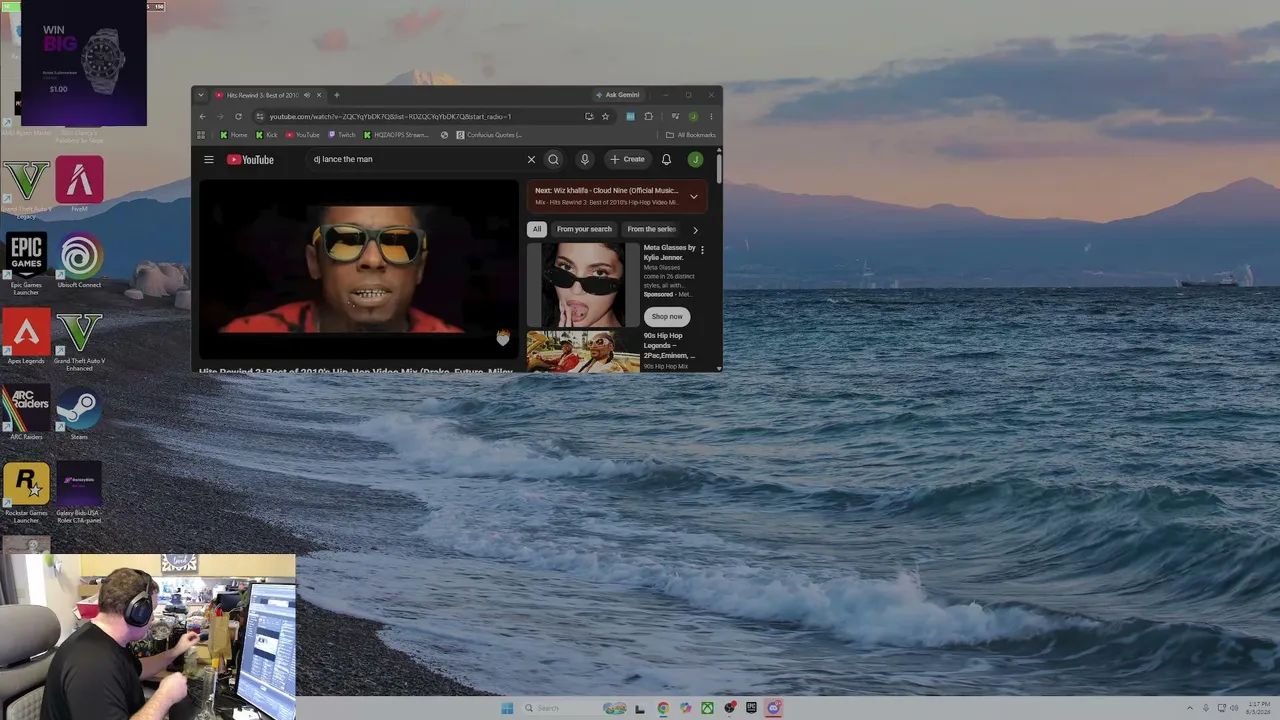Open the Apex Legends desktop shortcut

(26, 338)
